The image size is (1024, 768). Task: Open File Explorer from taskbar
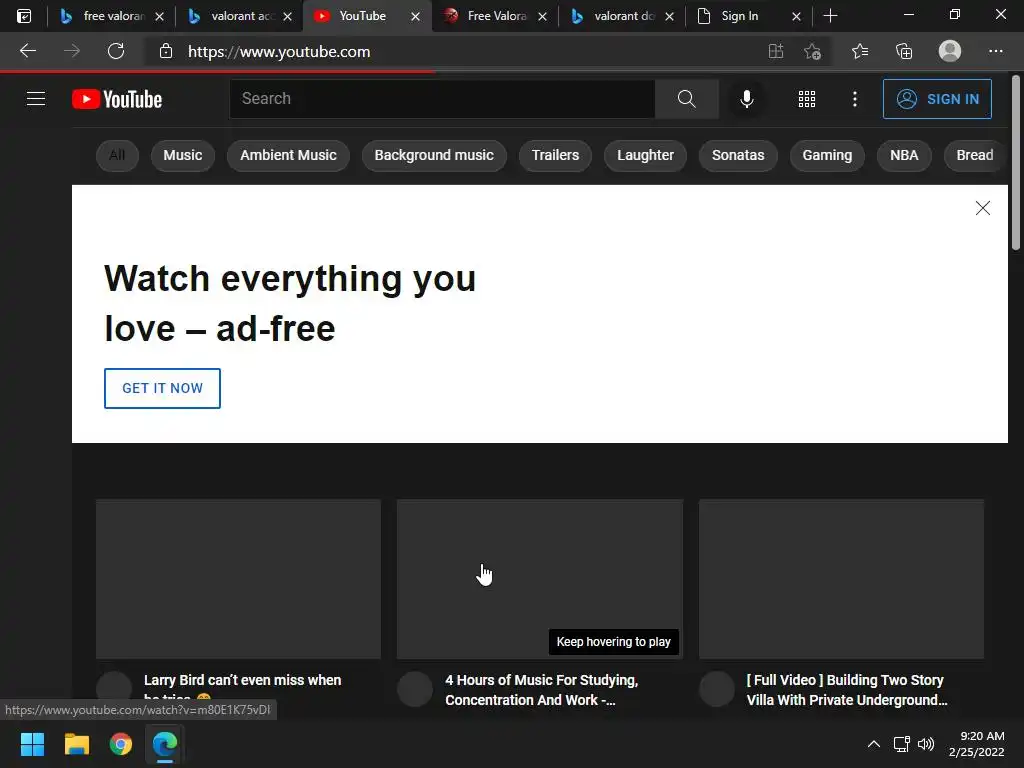pyautogui.click(x=76, y=744)
